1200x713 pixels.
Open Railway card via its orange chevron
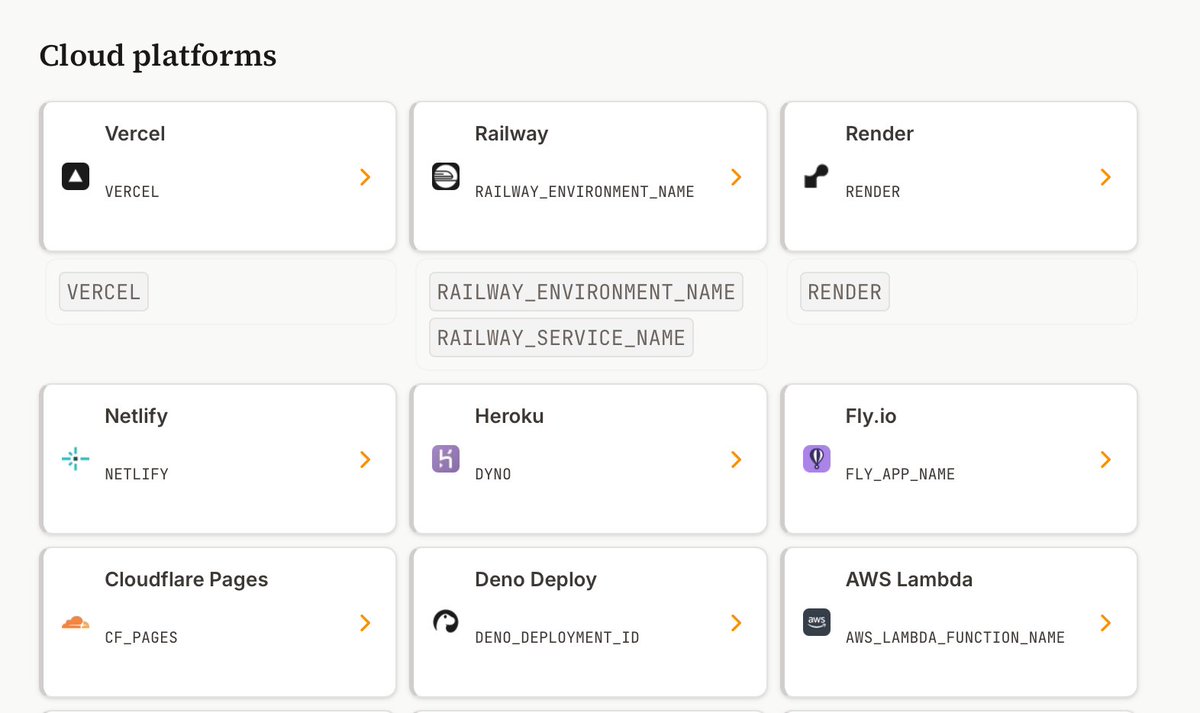tap(736, 177)
